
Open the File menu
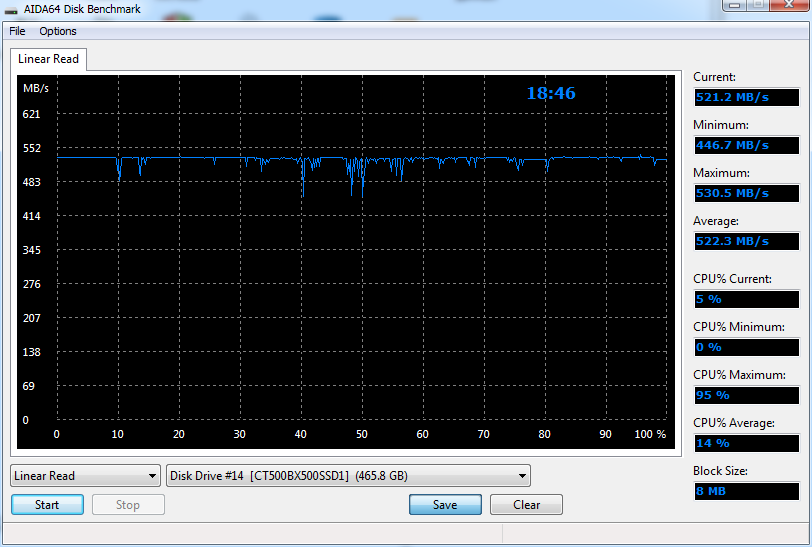coord(17,31)
